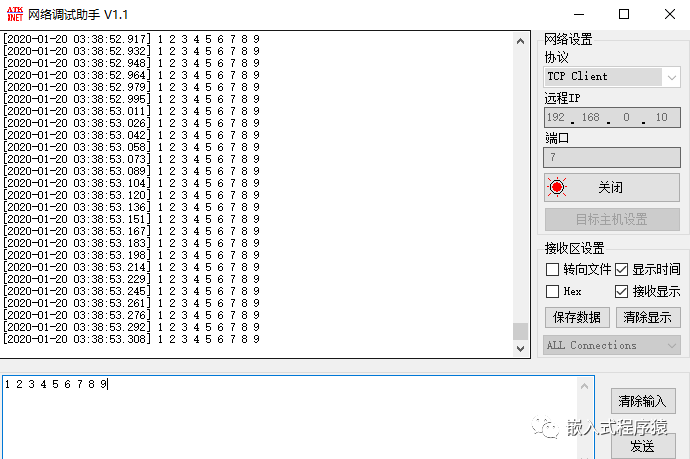Maximize the 网络调试助手 window
Image resolution: width=690 pixels, height=459 pixels.
624,15
